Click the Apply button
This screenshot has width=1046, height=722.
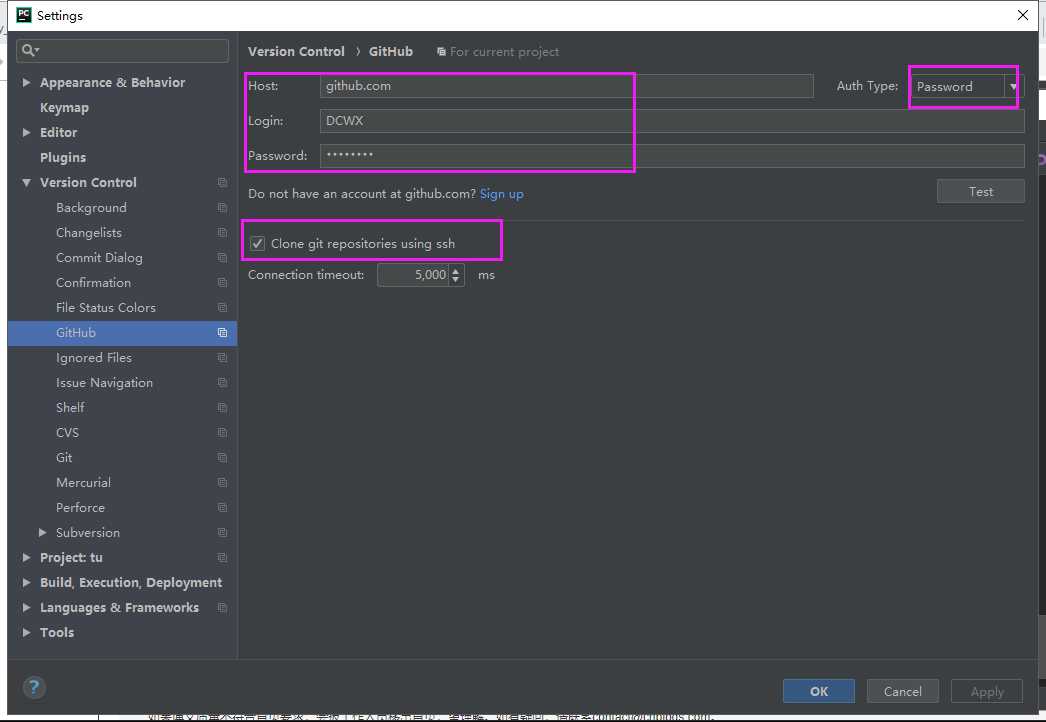pyautogui.click(x=987, y=691)
